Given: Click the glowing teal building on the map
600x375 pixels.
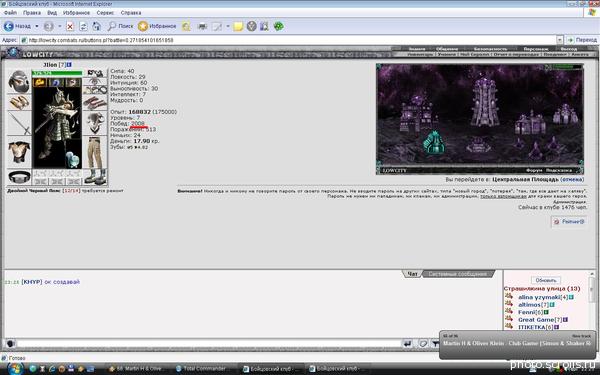Looking at the screenshot, I should [433, 142].
